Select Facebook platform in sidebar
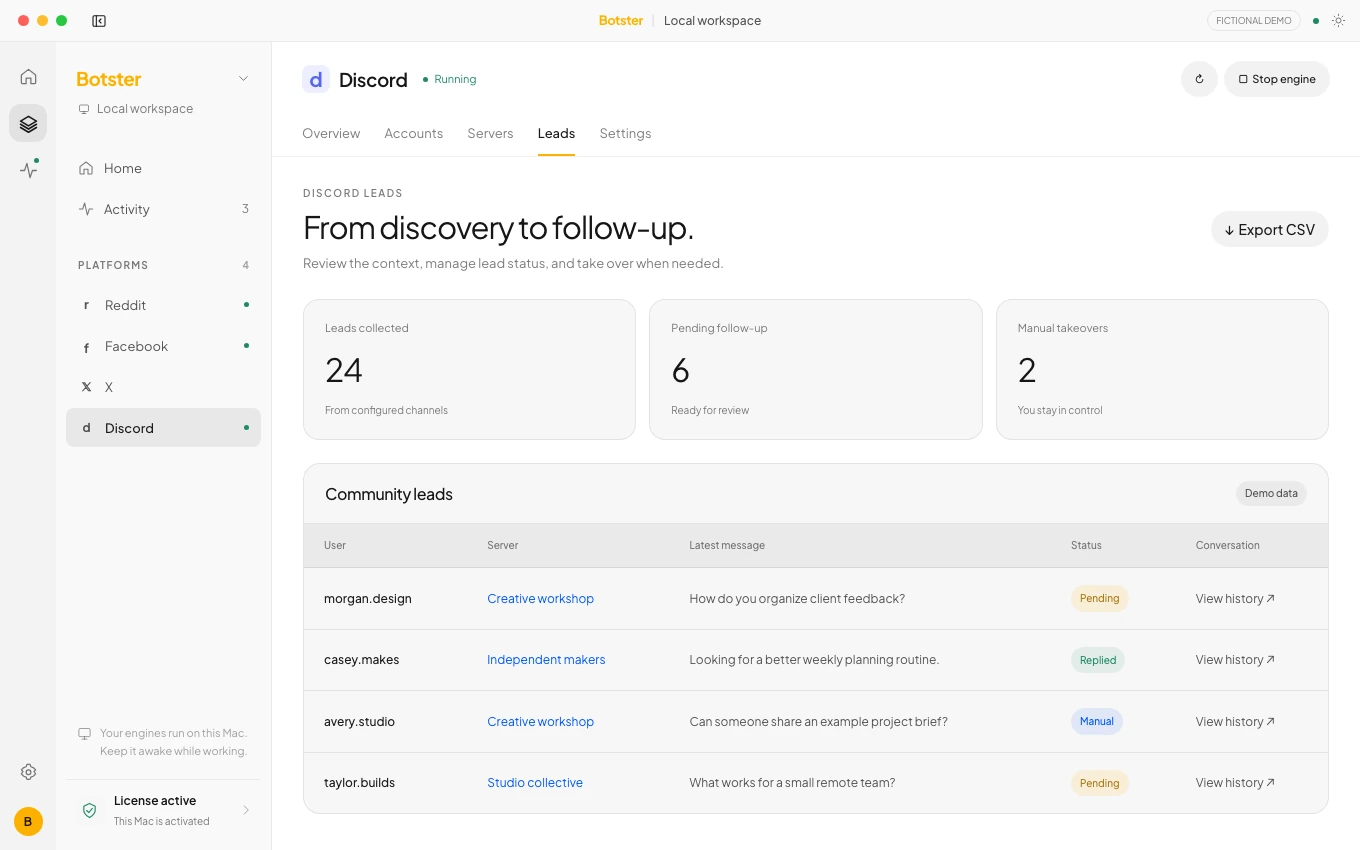Viewport: 1360px width, 850px height. click(164, 346)
